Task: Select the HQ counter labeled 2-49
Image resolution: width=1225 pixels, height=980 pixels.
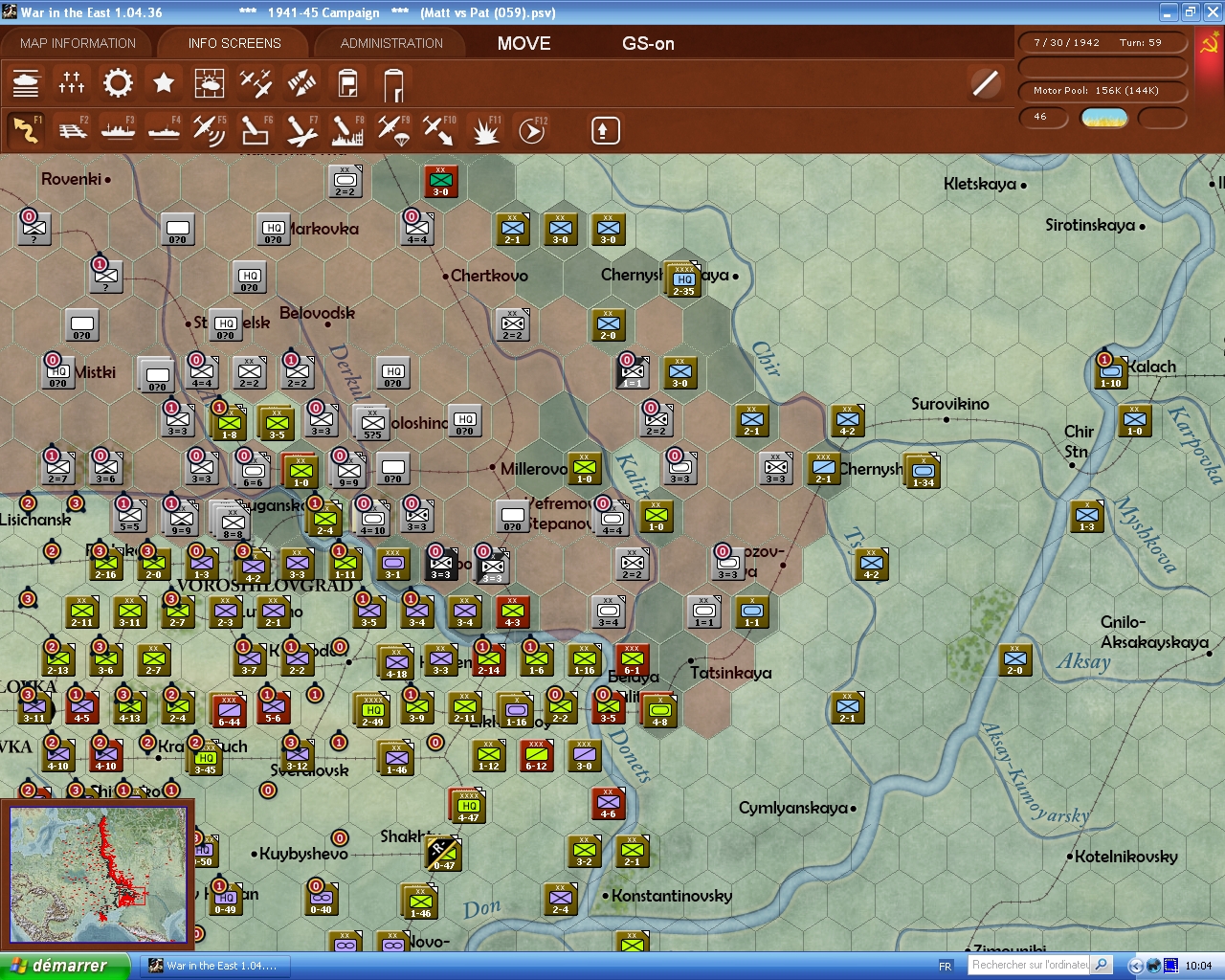Action: 372,709
